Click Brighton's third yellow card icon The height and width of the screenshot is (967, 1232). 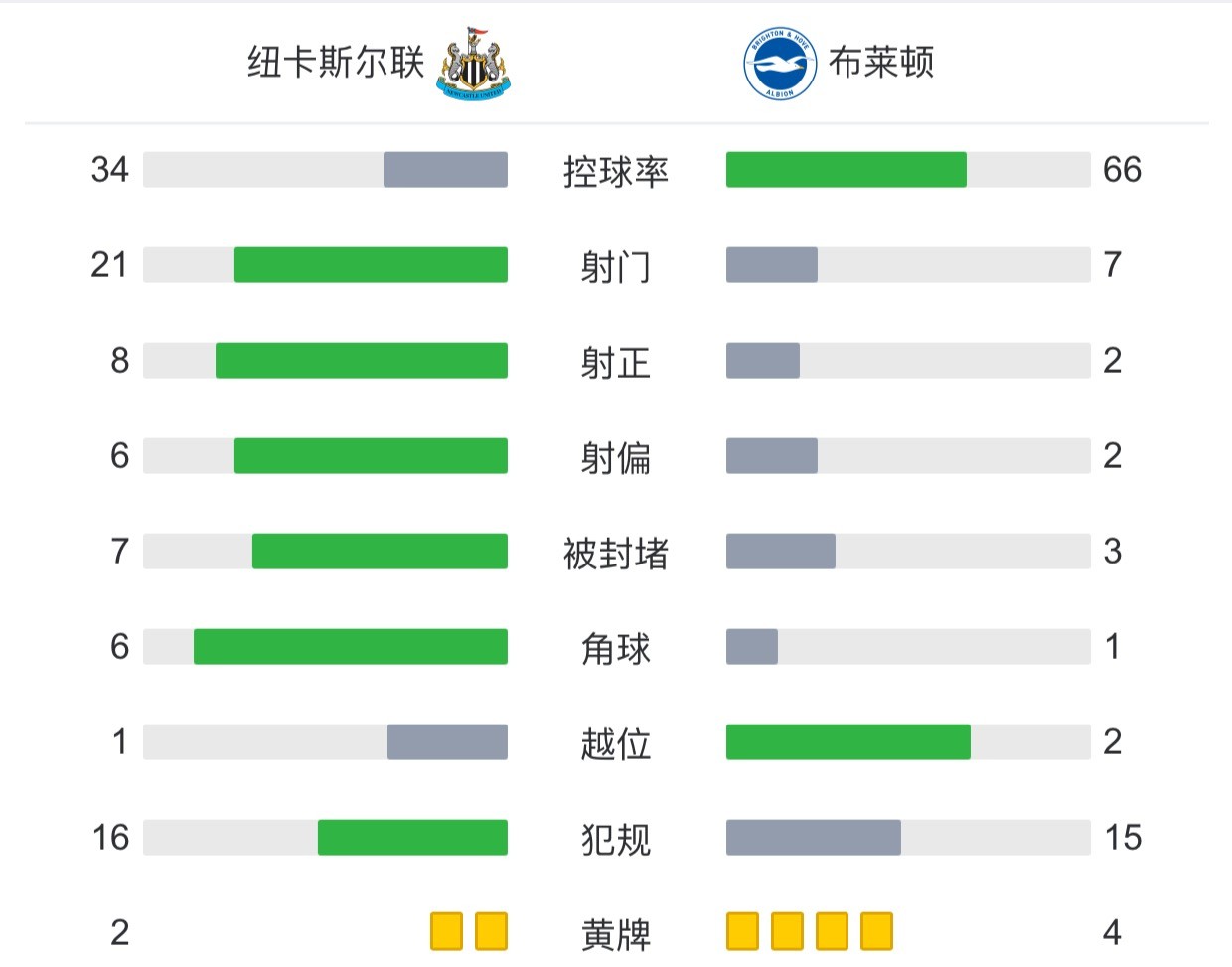pyautogui.click(x=832, y=932)
